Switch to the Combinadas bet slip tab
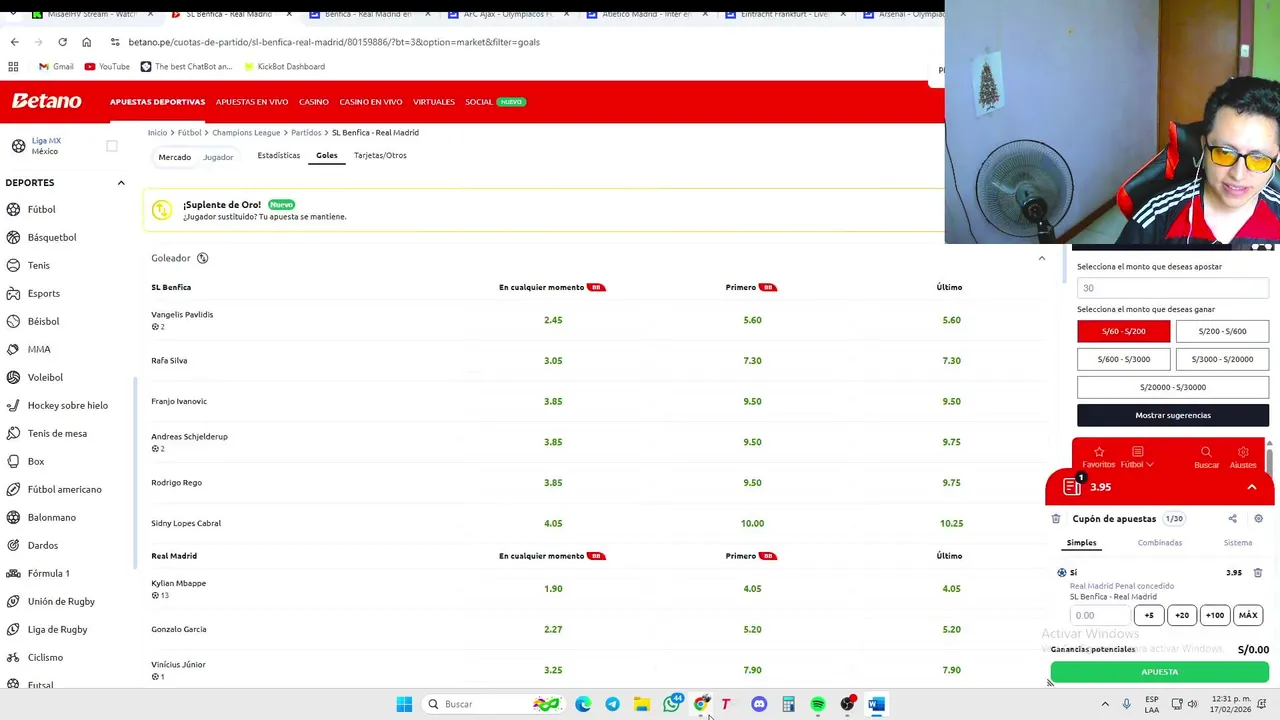 (1159, 543)
